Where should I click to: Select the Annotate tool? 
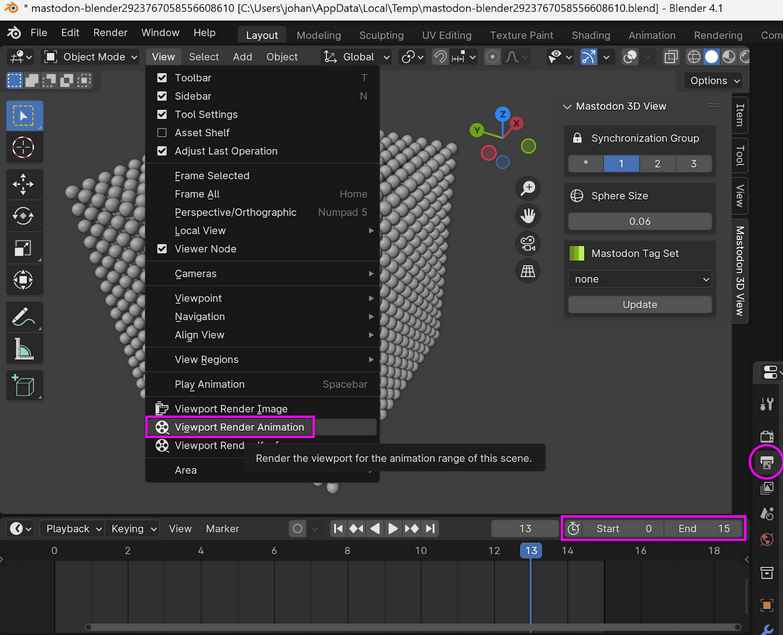pyautogui.click(x=24, y=316)
